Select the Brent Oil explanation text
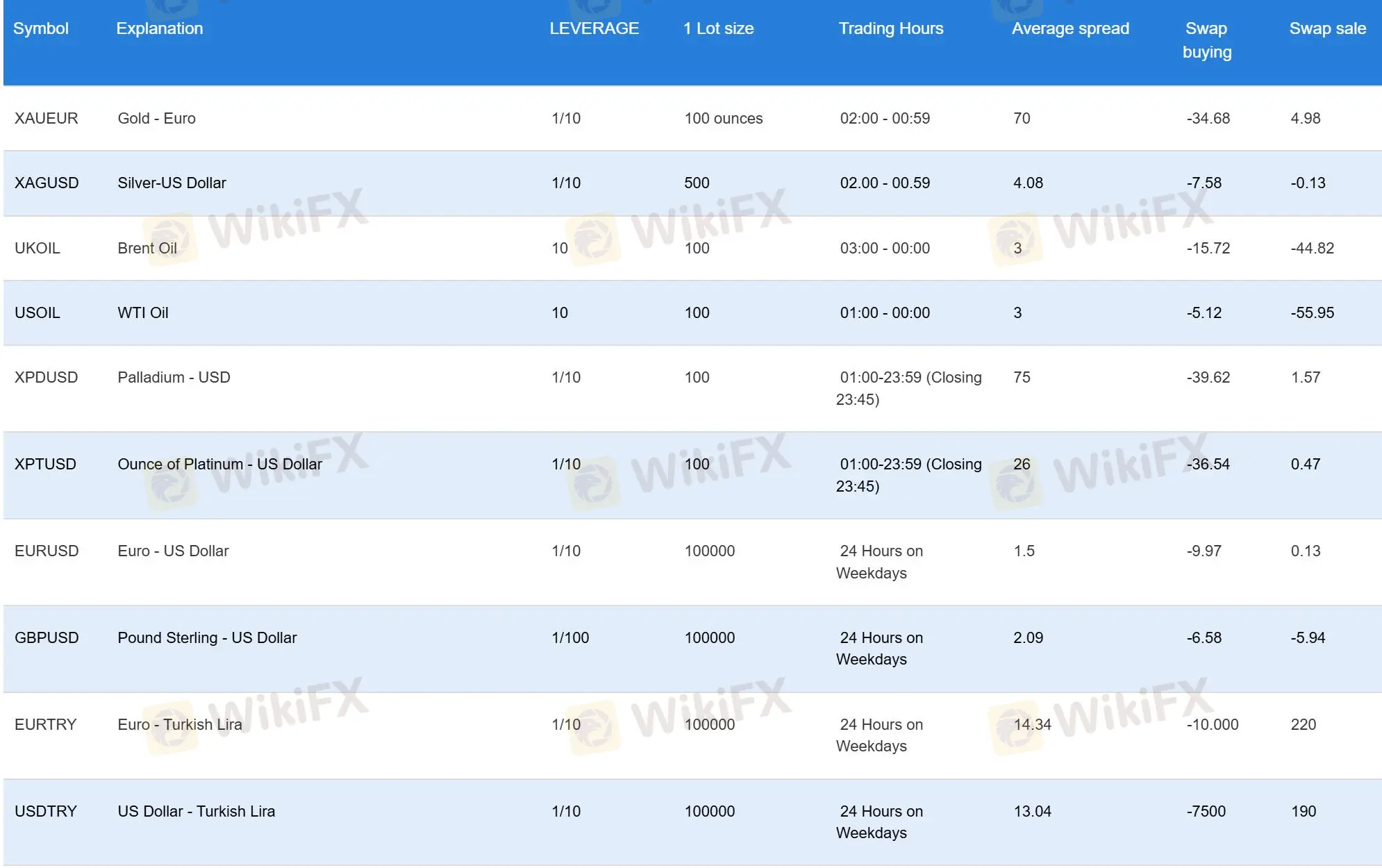Screen dimensions: 1382x868 (x=147, y=248)
